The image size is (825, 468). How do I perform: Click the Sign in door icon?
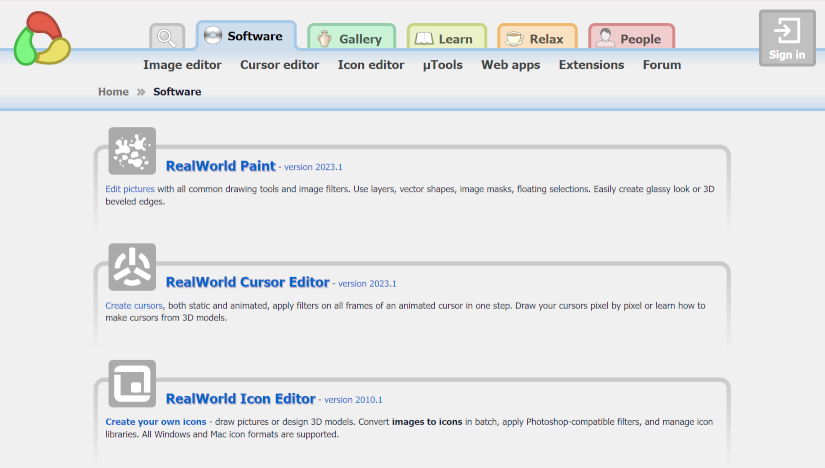[787, 29]
